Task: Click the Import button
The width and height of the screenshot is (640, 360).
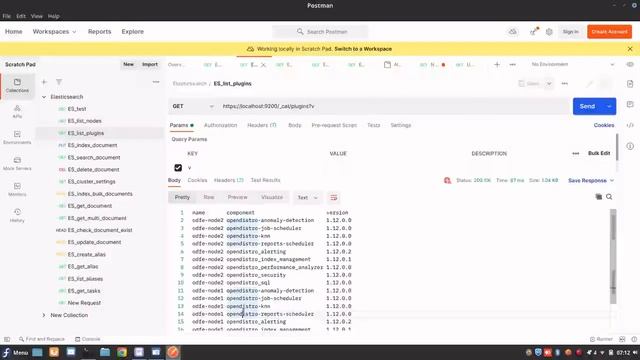Action: pyautogui.click(x=150, y=64)
